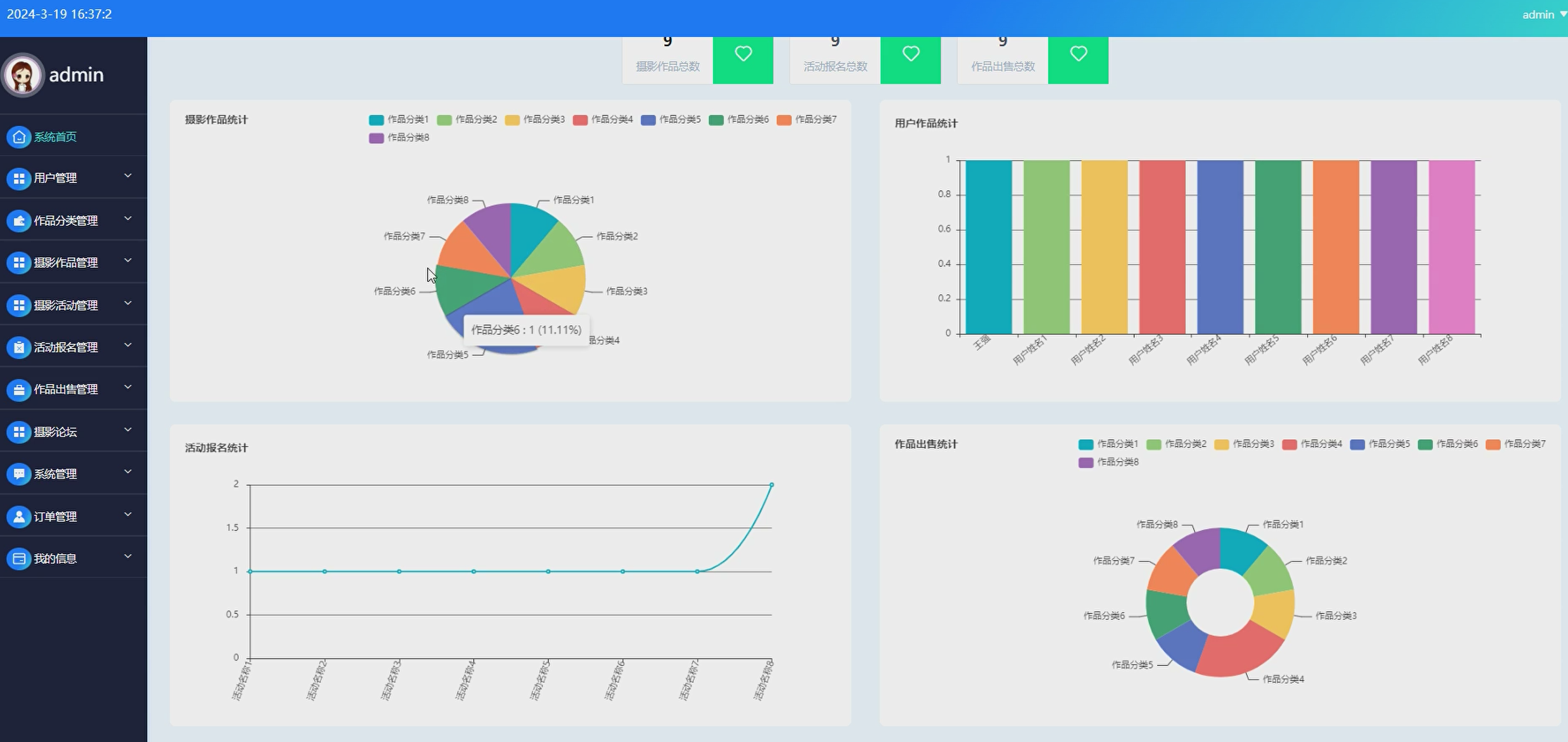Click the 作品出售总数 stat card label
The image size is (1568, 742).
(1002, 66)
